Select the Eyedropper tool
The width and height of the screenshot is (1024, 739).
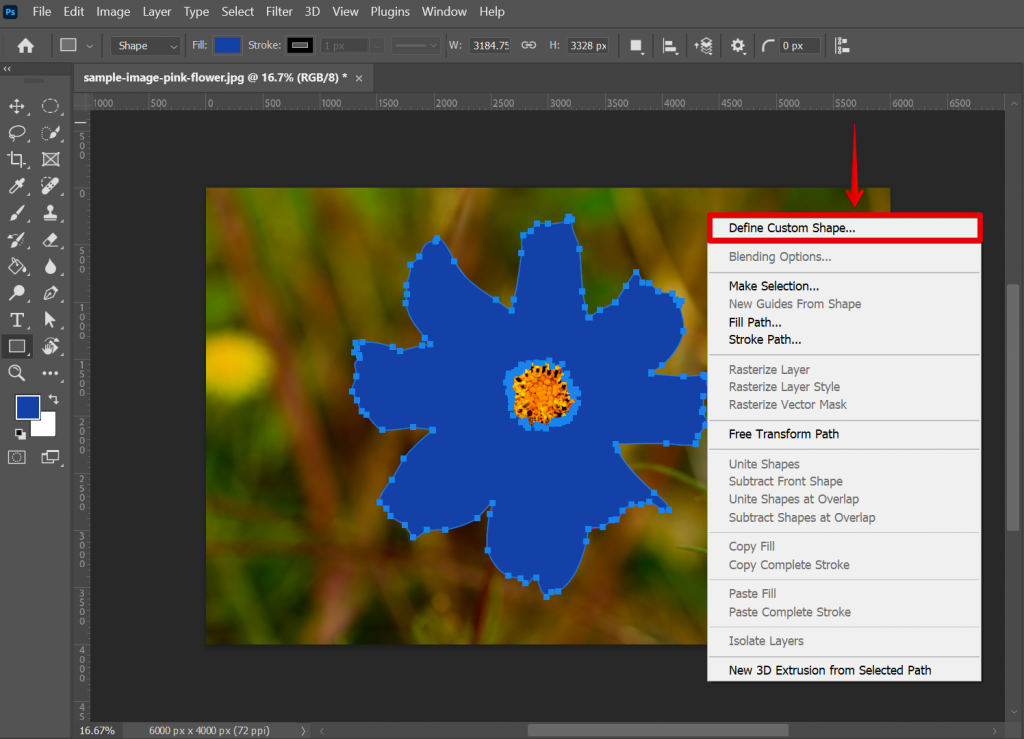[x=15, y=186]
